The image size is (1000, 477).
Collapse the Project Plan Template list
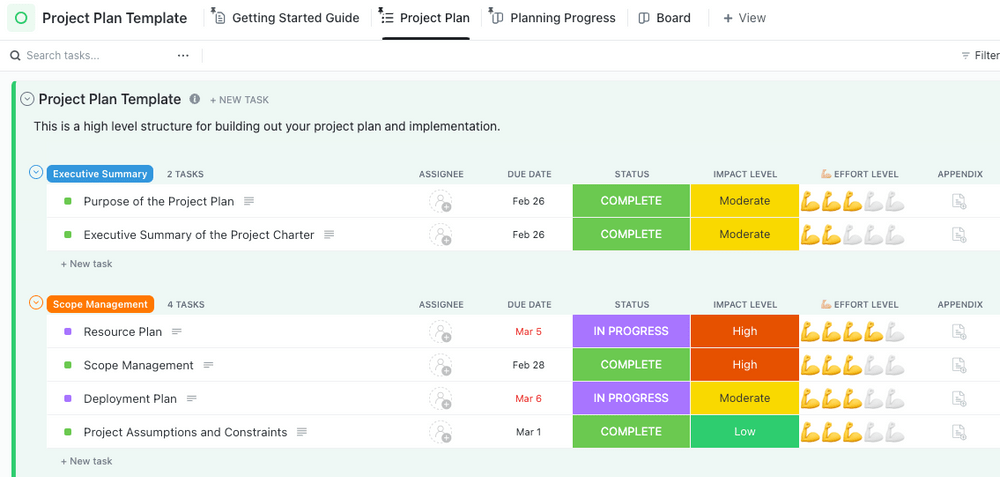pos(27,99)
